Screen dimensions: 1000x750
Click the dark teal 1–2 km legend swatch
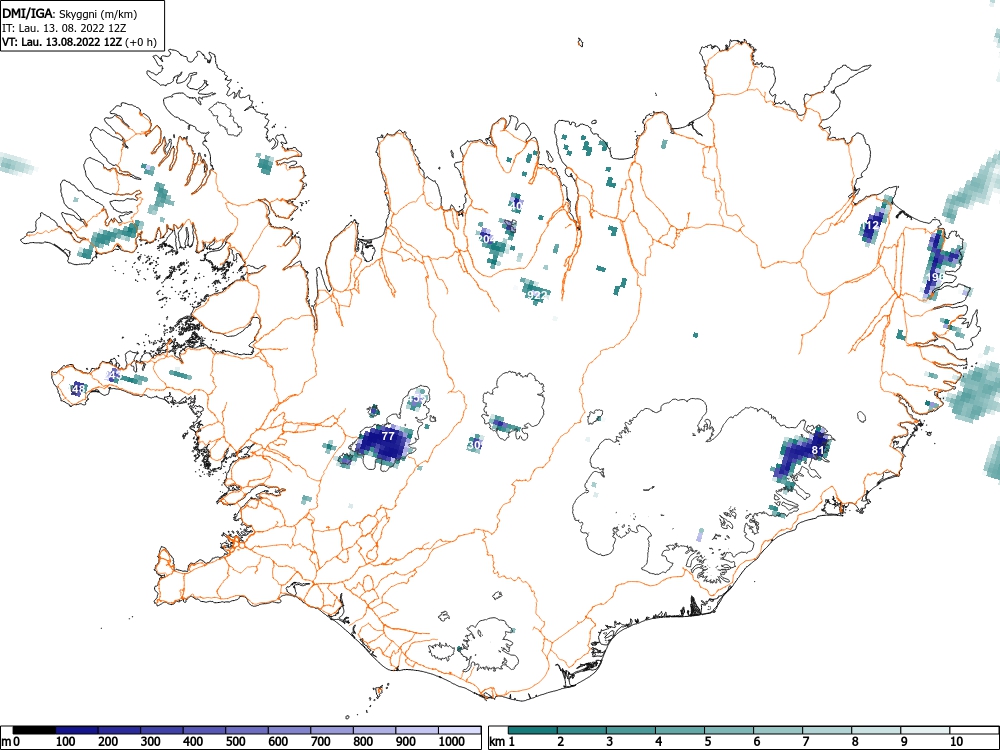(533, 730)
